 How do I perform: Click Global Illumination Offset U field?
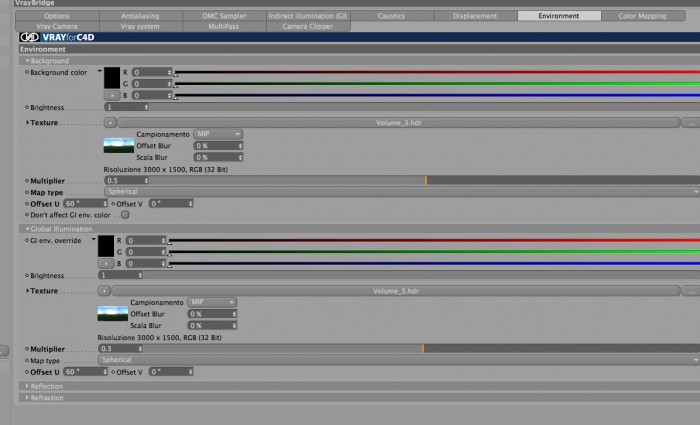(x=85, y=371)
